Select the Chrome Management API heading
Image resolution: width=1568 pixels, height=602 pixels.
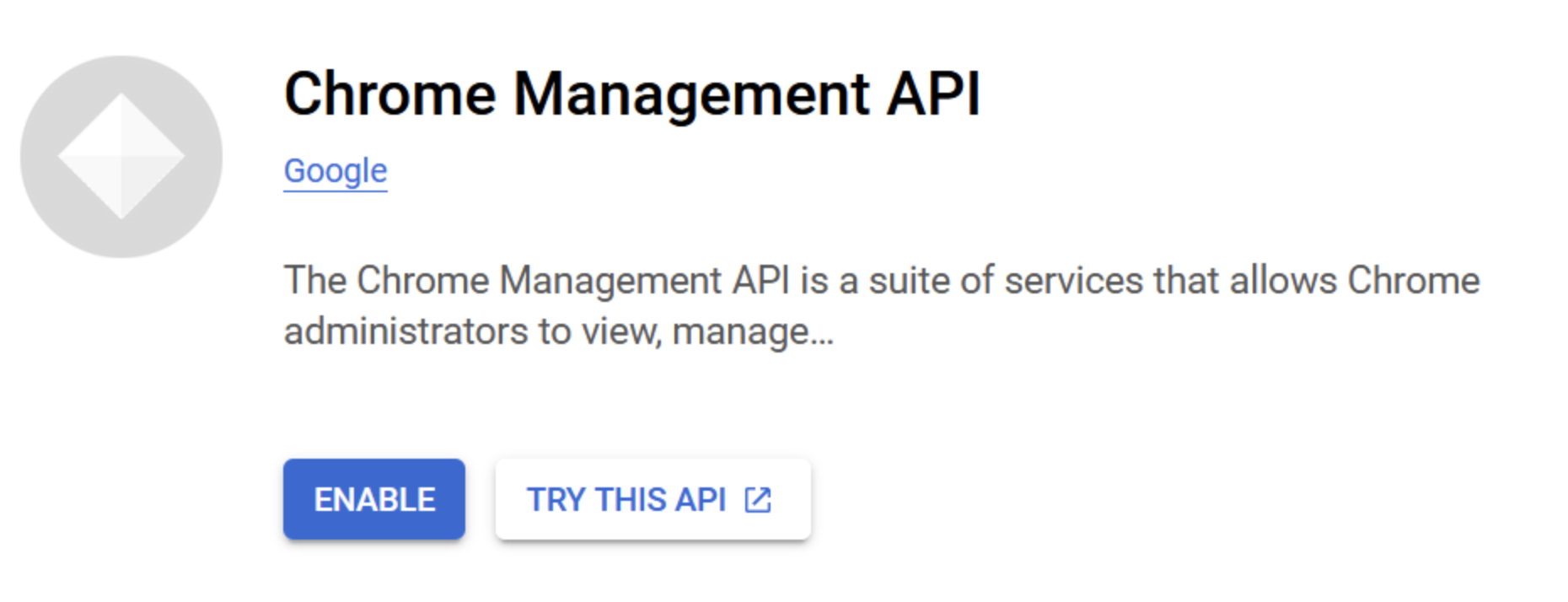(x=632, y=94)
